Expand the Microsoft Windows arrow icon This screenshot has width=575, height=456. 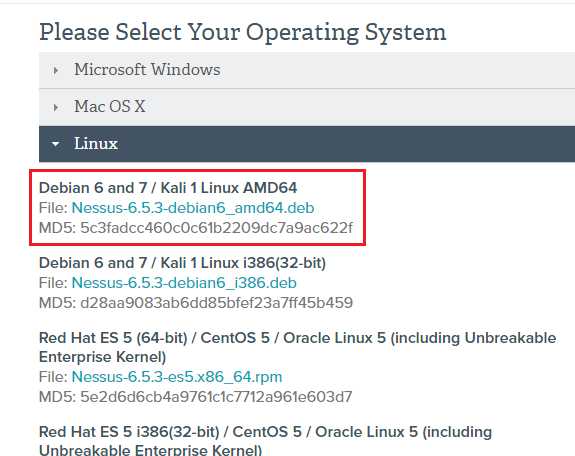point(56,70)
